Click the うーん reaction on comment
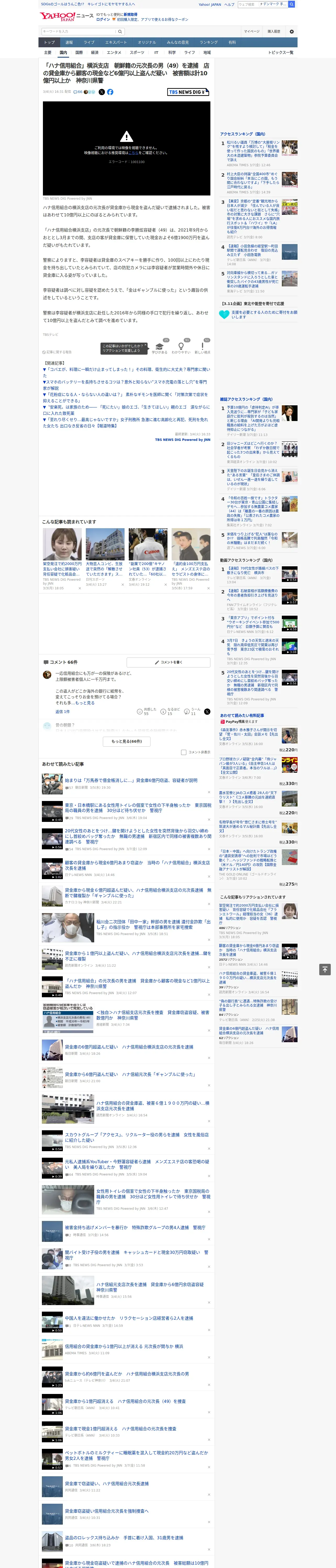 coord(187,712)
